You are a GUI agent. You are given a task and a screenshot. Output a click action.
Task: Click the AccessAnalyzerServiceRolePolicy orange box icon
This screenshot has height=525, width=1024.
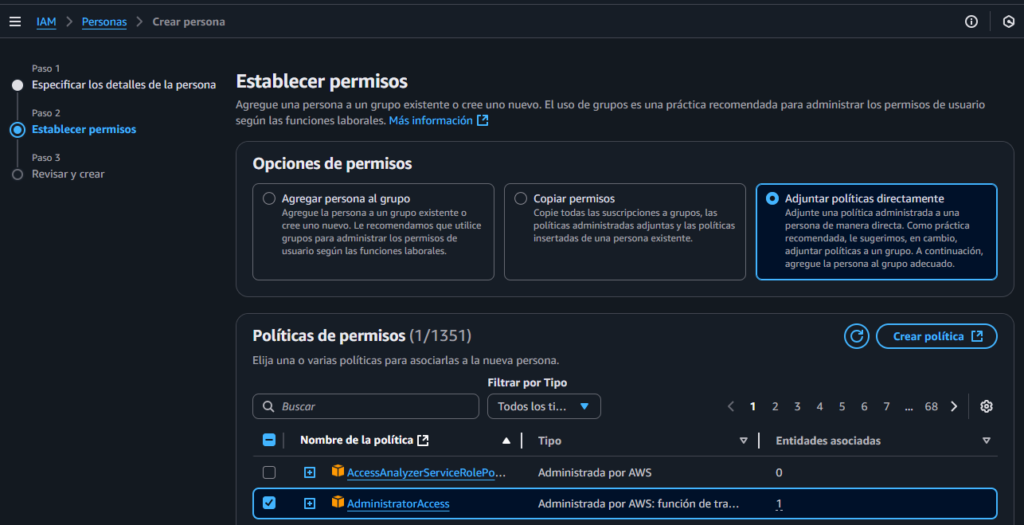[x=338, y=471]
